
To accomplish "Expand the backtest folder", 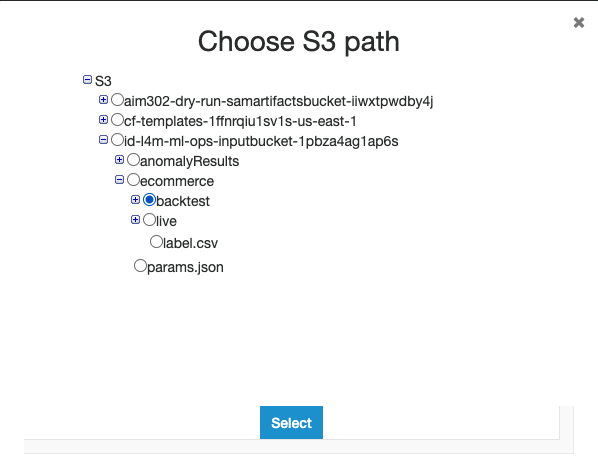I will (135, 199).
